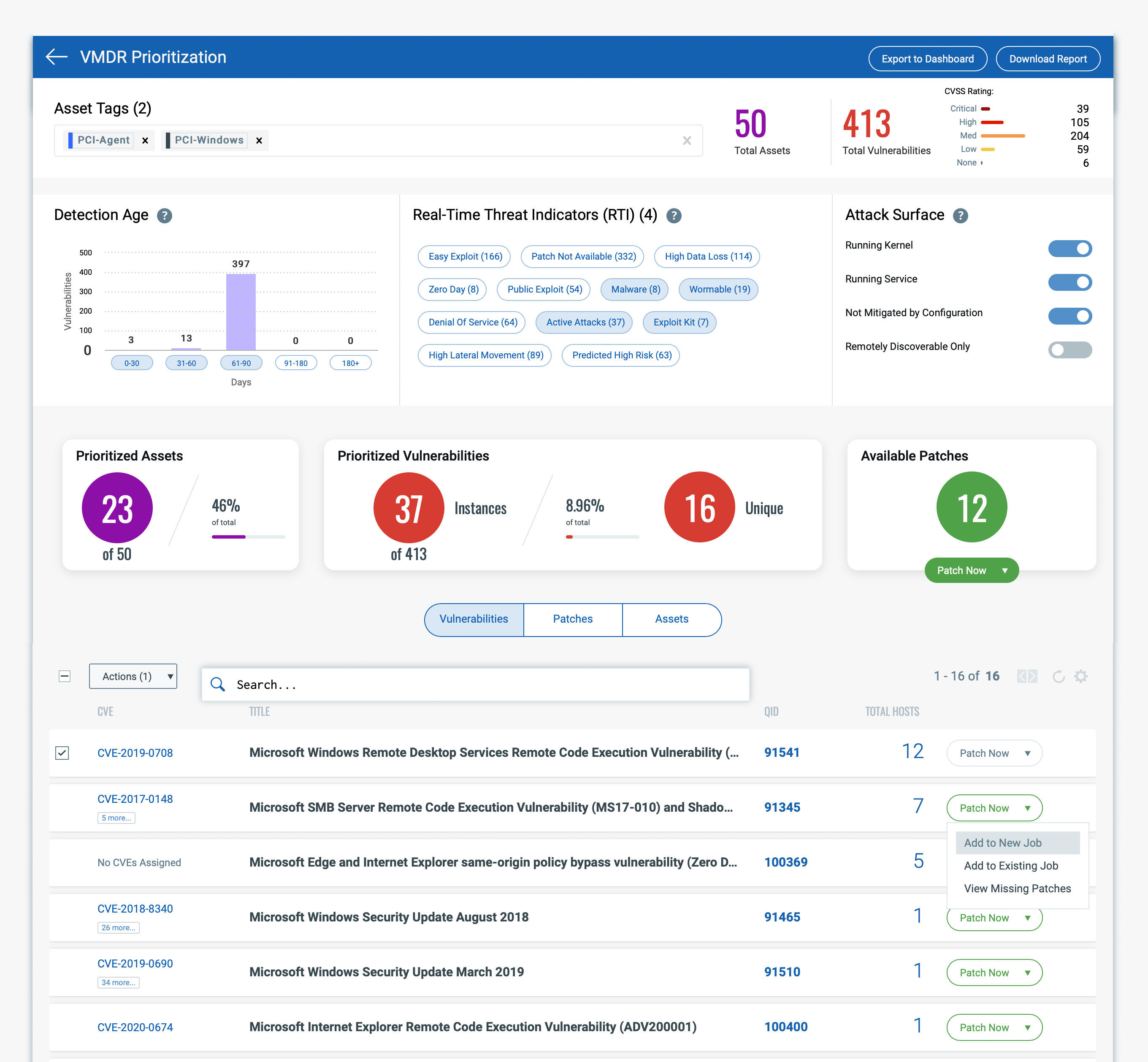
Task: Open table settings gear icon
Action: point(1081,676)
